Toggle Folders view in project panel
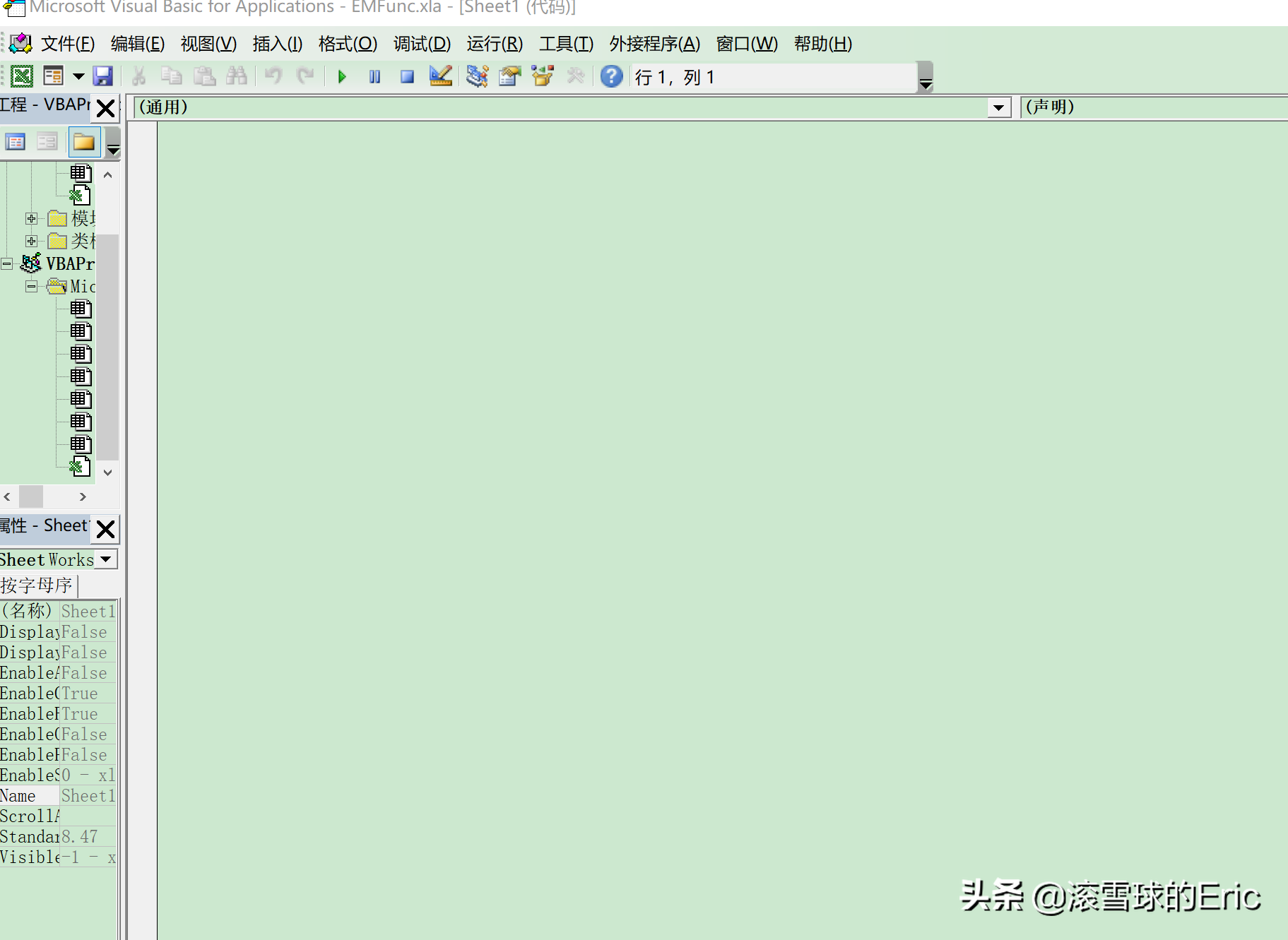Image resolution: width=1288 pixels, height=940 pixels. click(x=84, y=142)
